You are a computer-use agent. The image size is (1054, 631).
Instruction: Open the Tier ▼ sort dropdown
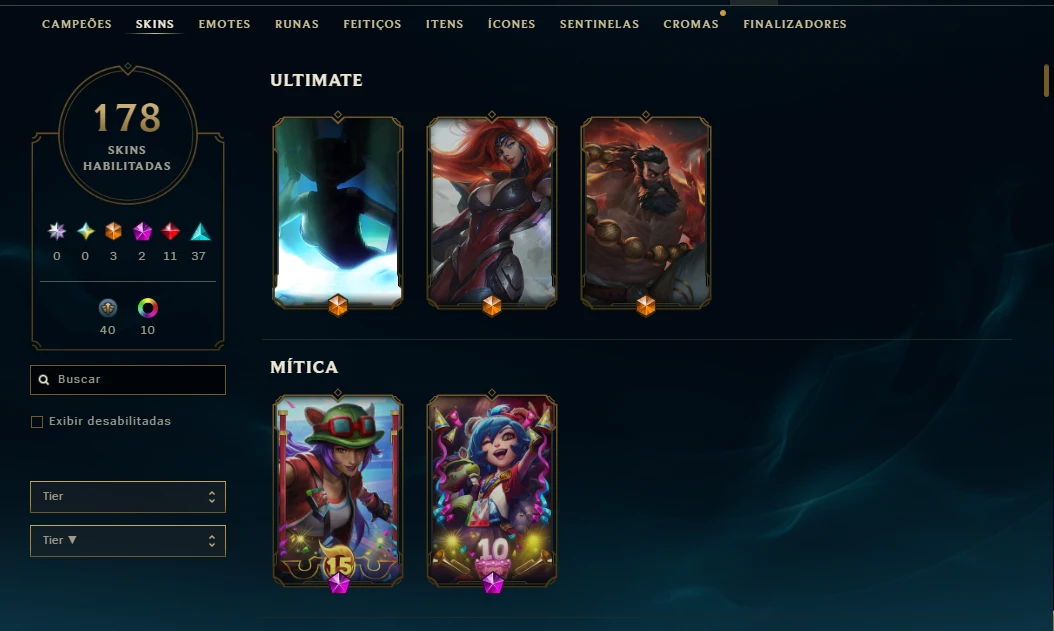[x=128, y=541]
